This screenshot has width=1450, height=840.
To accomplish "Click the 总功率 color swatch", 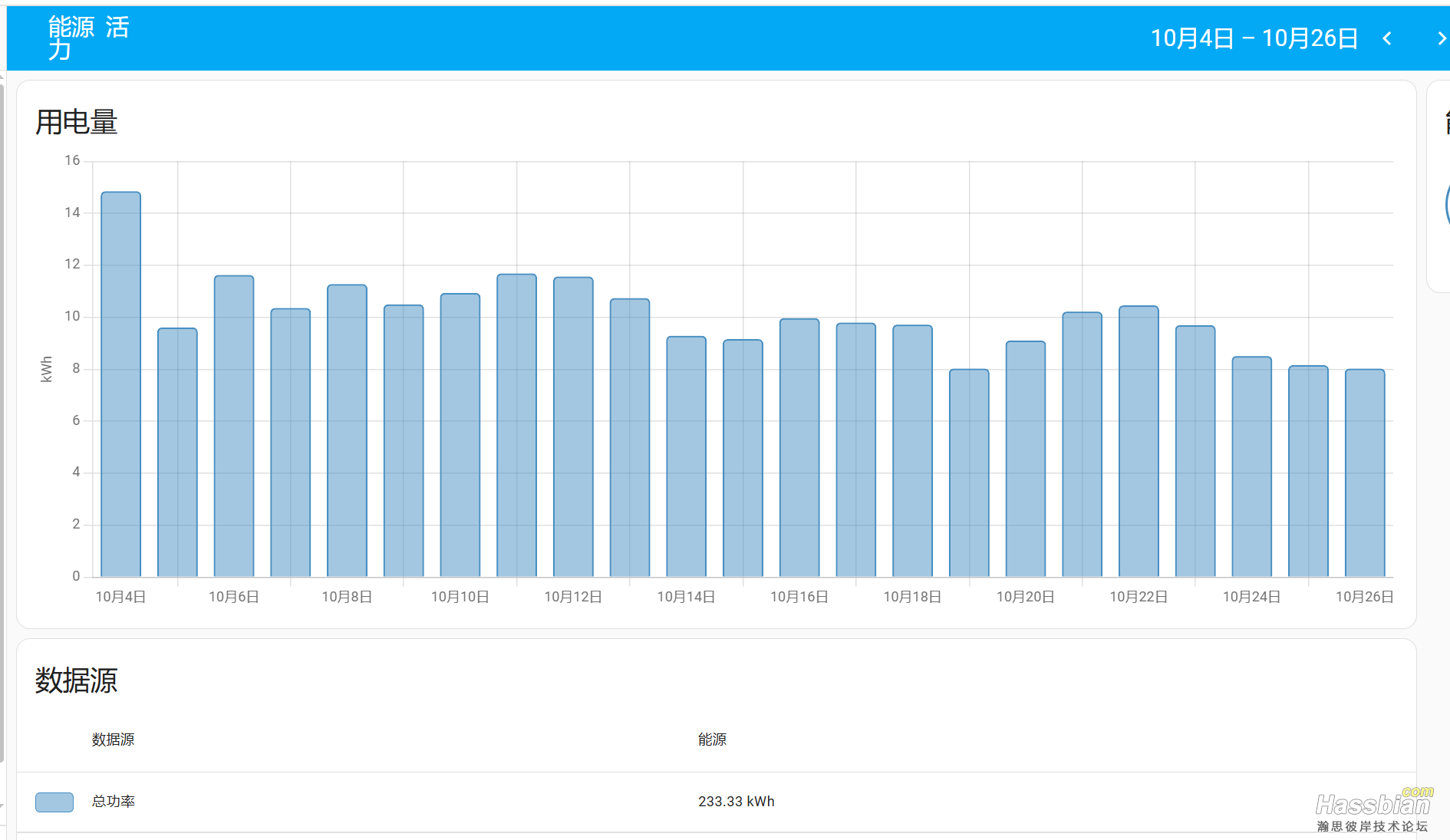I will 54,802.
